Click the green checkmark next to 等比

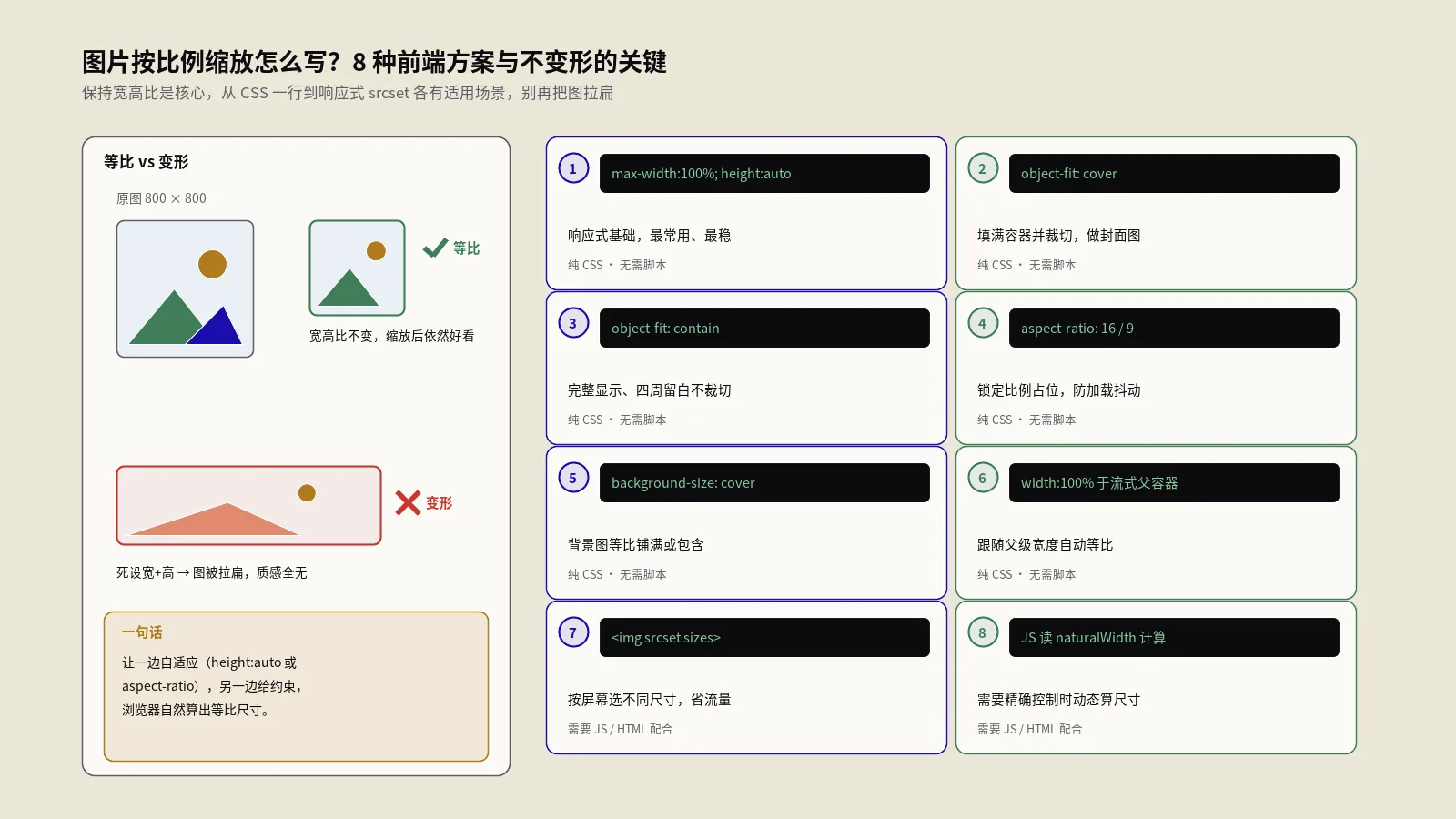point(435,248)
